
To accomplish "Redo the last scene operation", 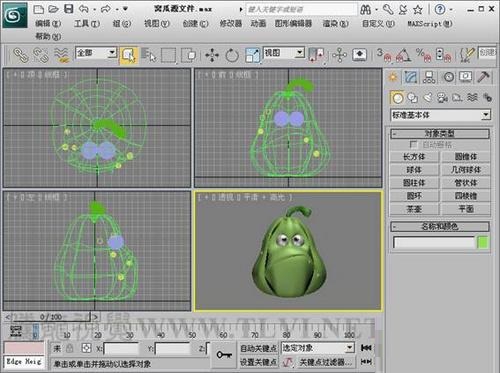I will (106, 9).
